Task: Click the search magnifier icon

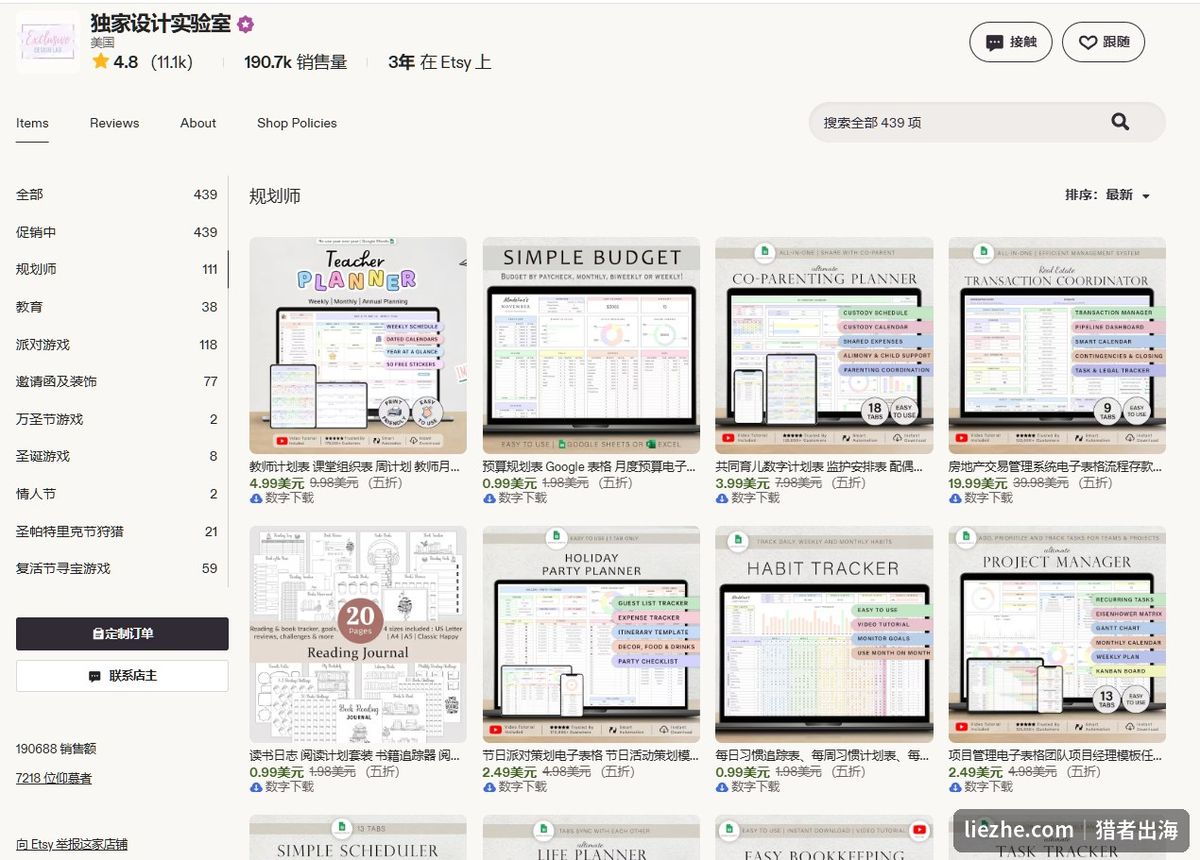Action: (1120, 122)
